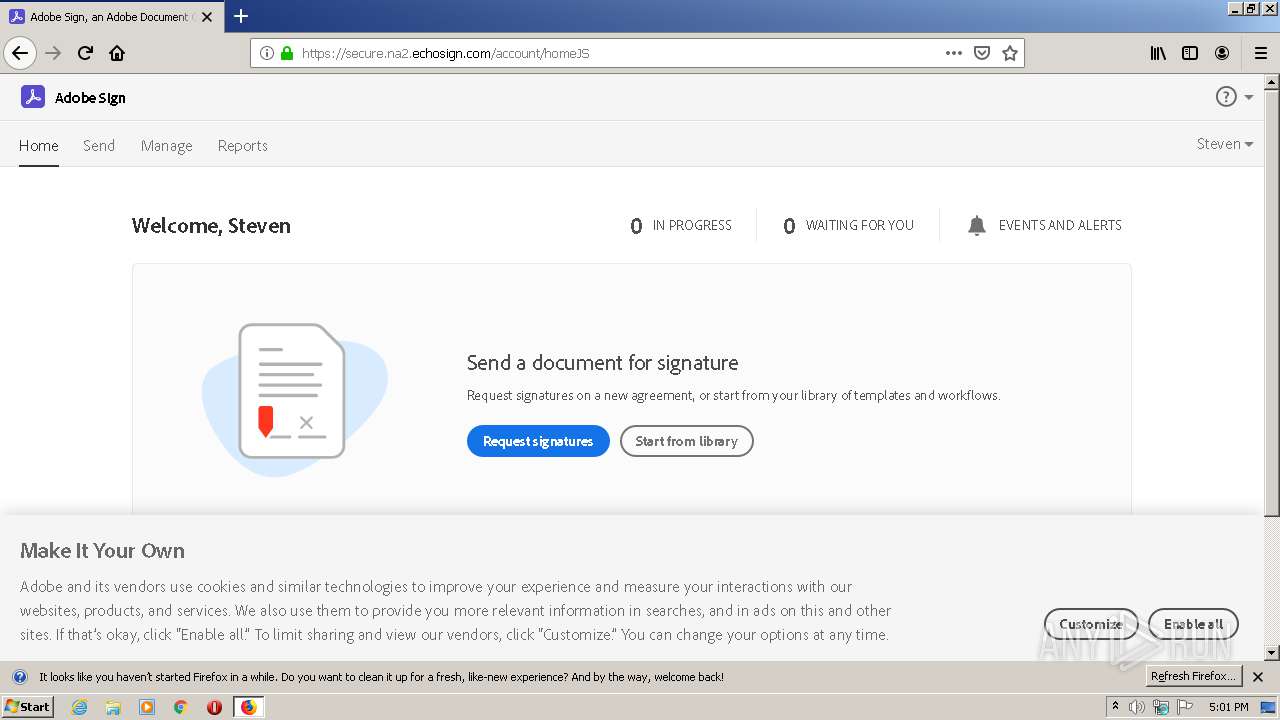Open the Firefox account icon
Viewport: 1280px width, 720px height.
(1222, 53)
